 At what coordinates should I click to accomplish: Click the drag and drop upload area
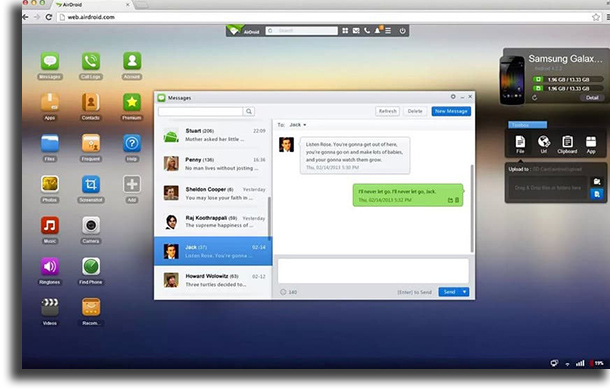(x=548, y=188)
